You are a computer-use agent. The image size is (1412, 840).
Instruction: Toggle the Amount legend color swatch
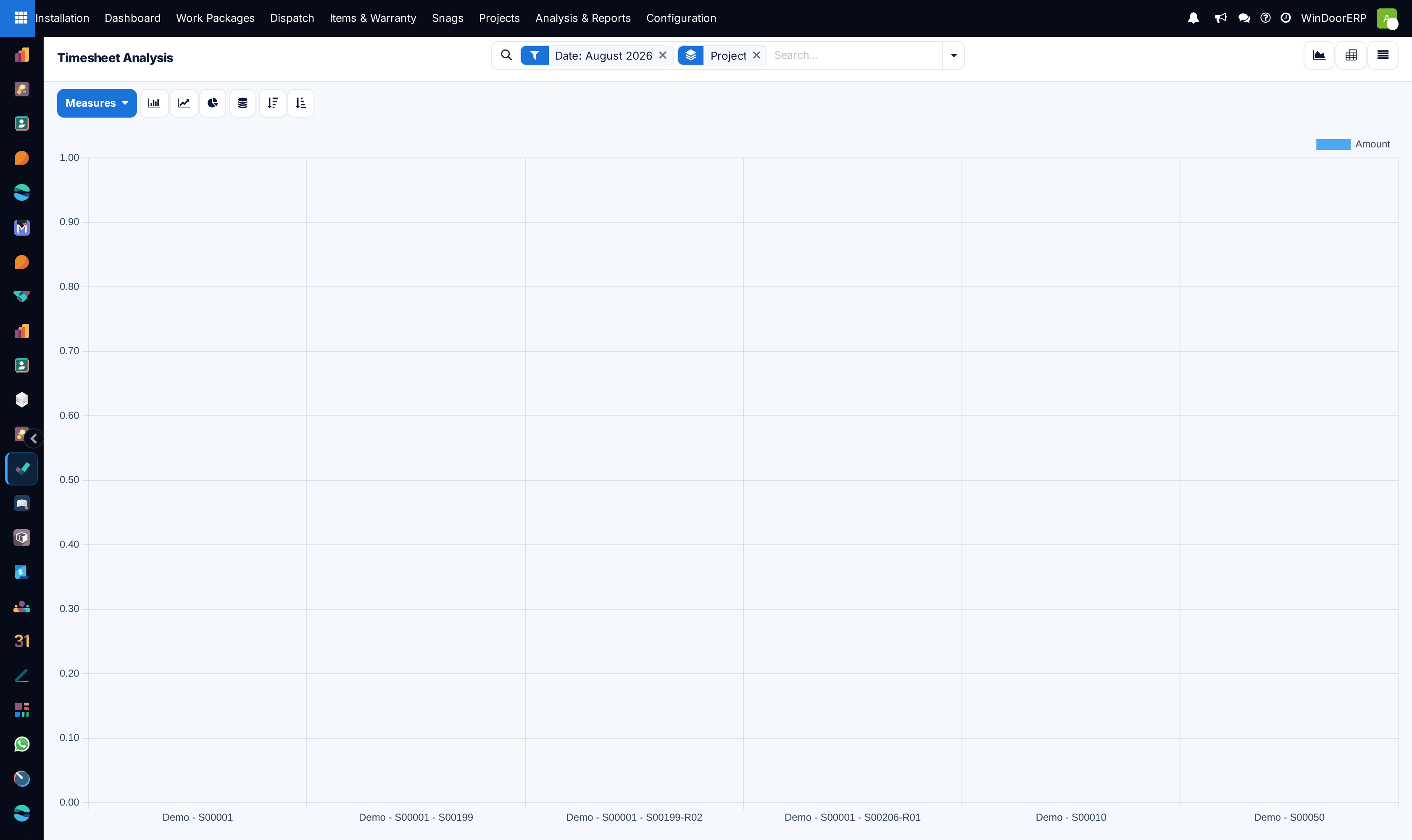point(1333,144)
